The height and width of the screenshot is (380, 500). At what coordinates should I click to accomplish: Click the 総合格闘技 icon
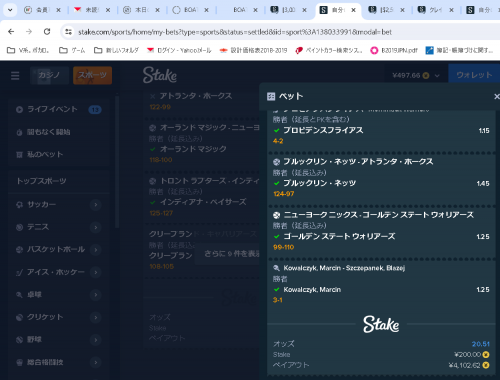click(19, 362)
